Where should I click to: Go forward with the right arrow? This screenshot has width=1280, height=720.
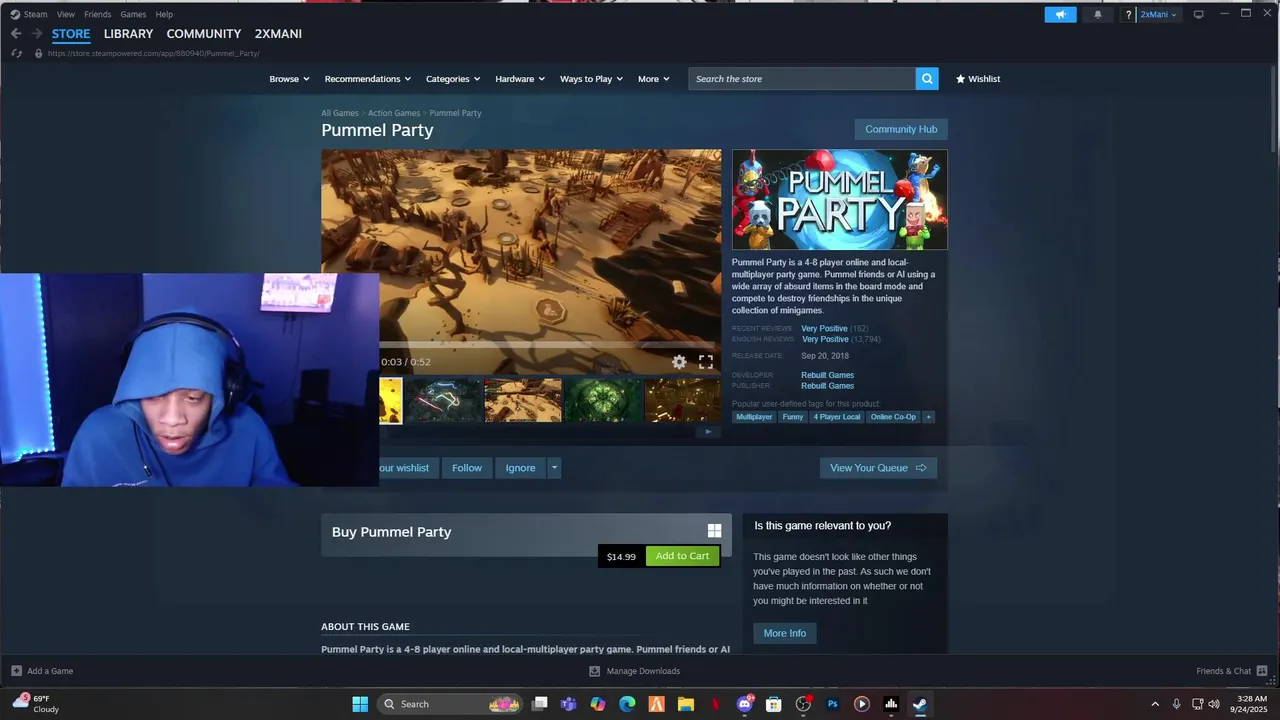[x=37, y=34]
